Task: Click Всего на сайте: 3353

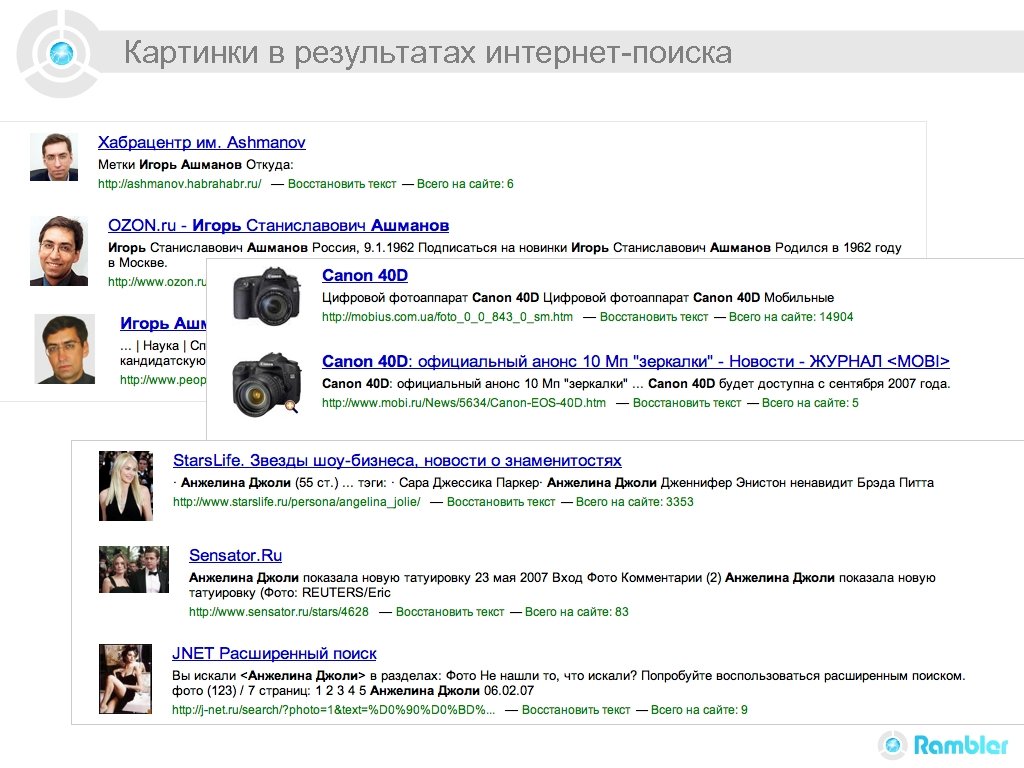Action: point(635,502)
